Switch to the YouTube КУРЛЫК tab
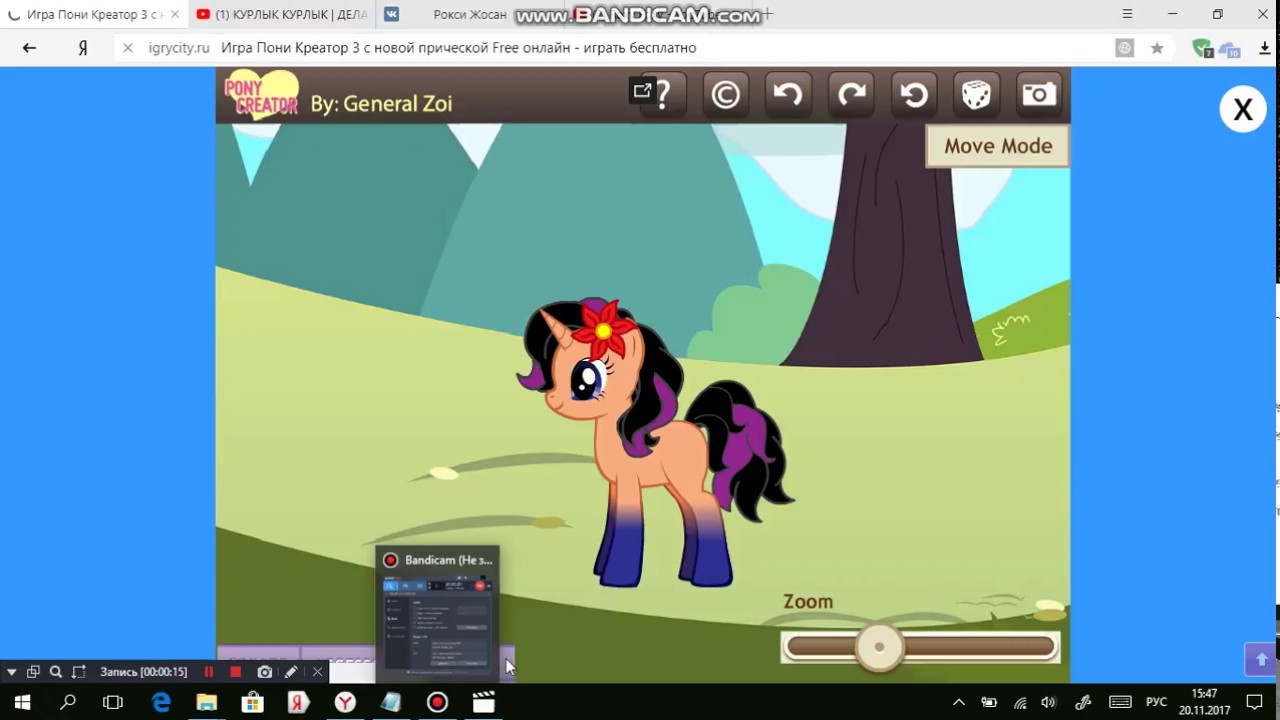The image size is (1280, 720). [x=282, y=15]
